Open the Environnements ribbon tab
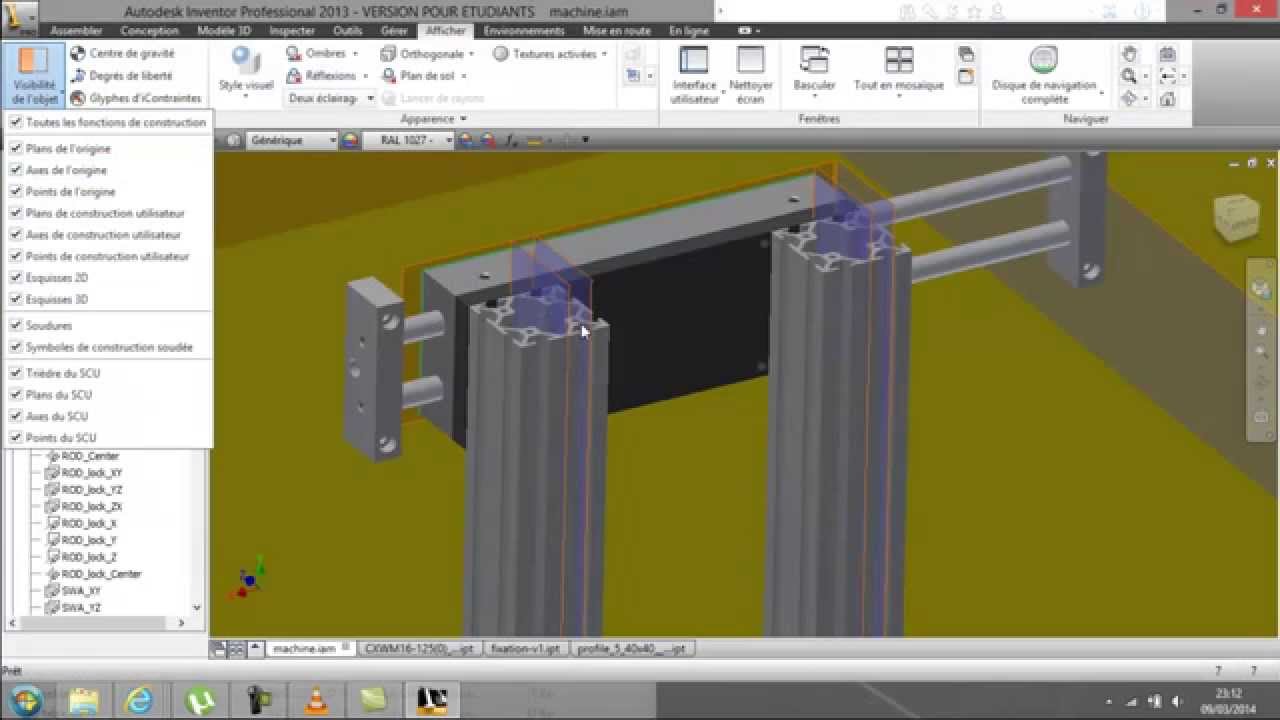1280x720 pixels. (524, 31)
